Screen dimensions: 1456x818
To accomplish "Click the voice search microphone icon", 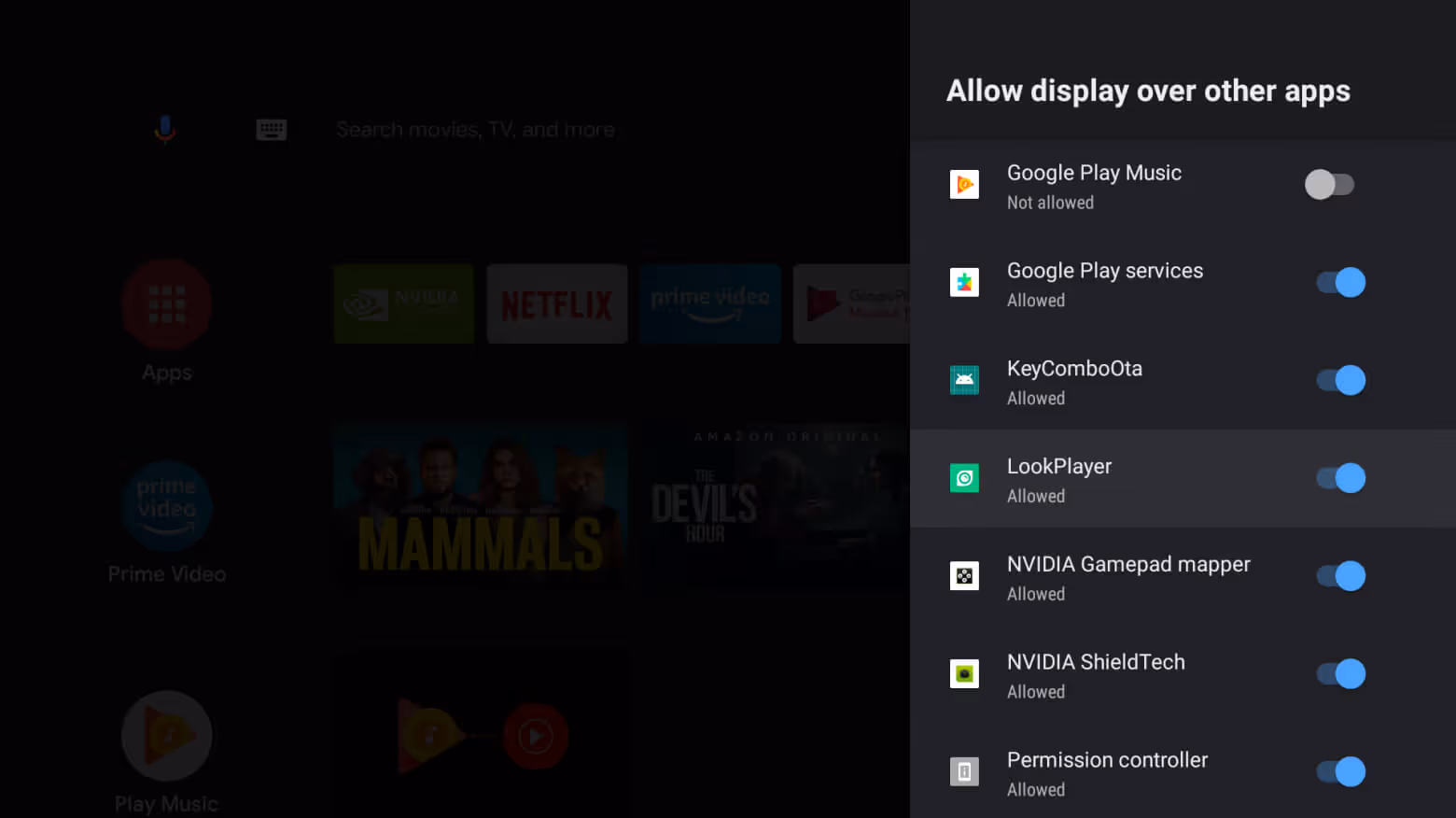I will coord(164,129).
